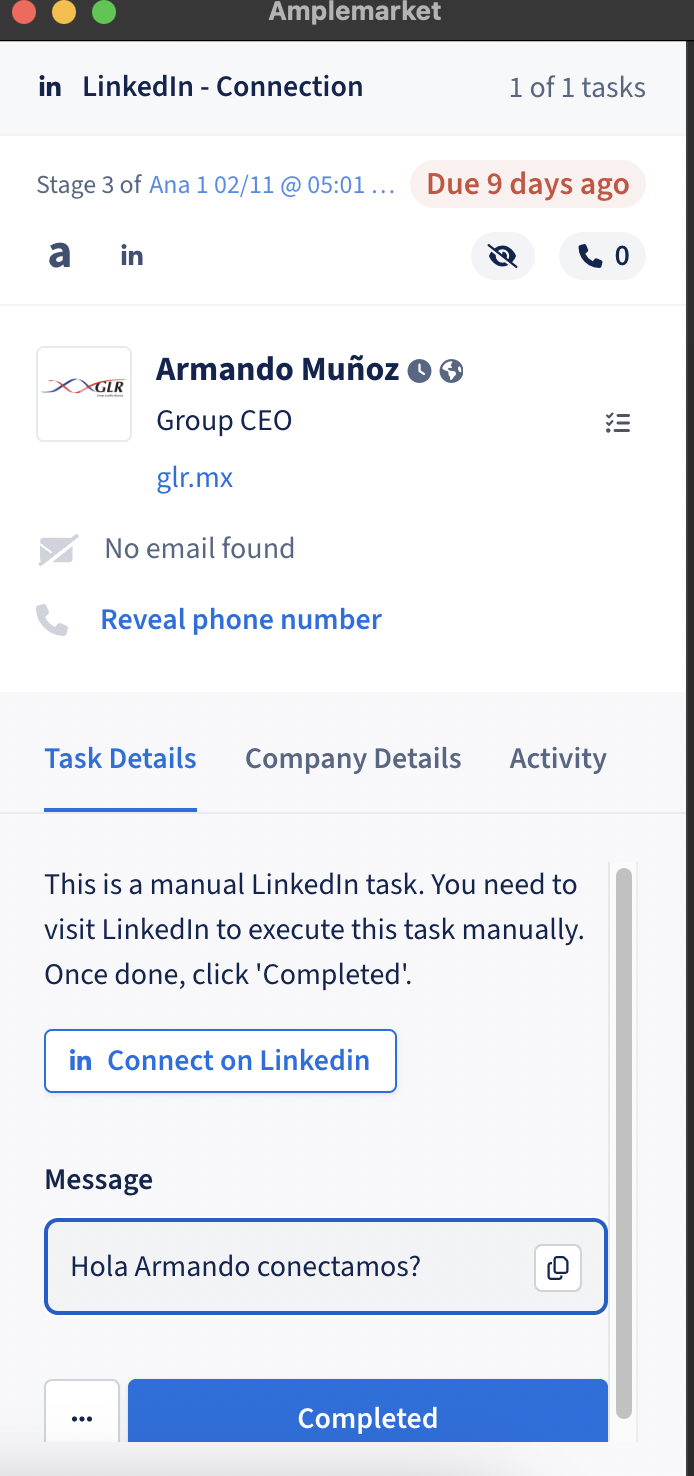Click the LinkedIn icon in the task header

[x=50, y=87]
